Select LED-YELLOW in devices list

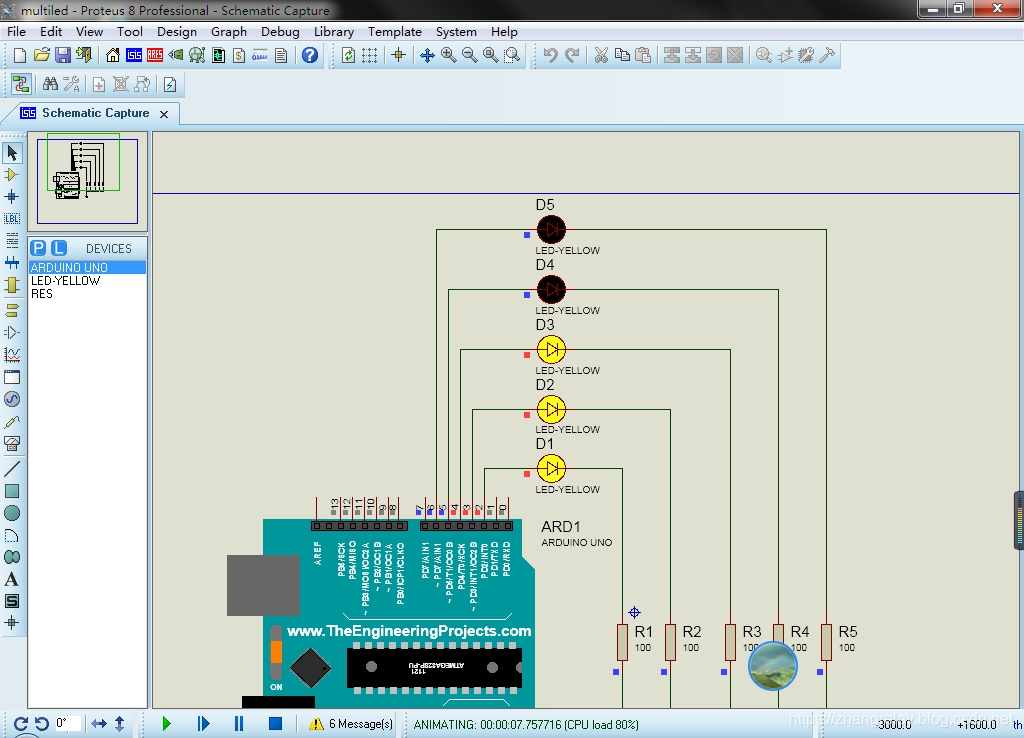pyautogui.click(x=87, y=281)
